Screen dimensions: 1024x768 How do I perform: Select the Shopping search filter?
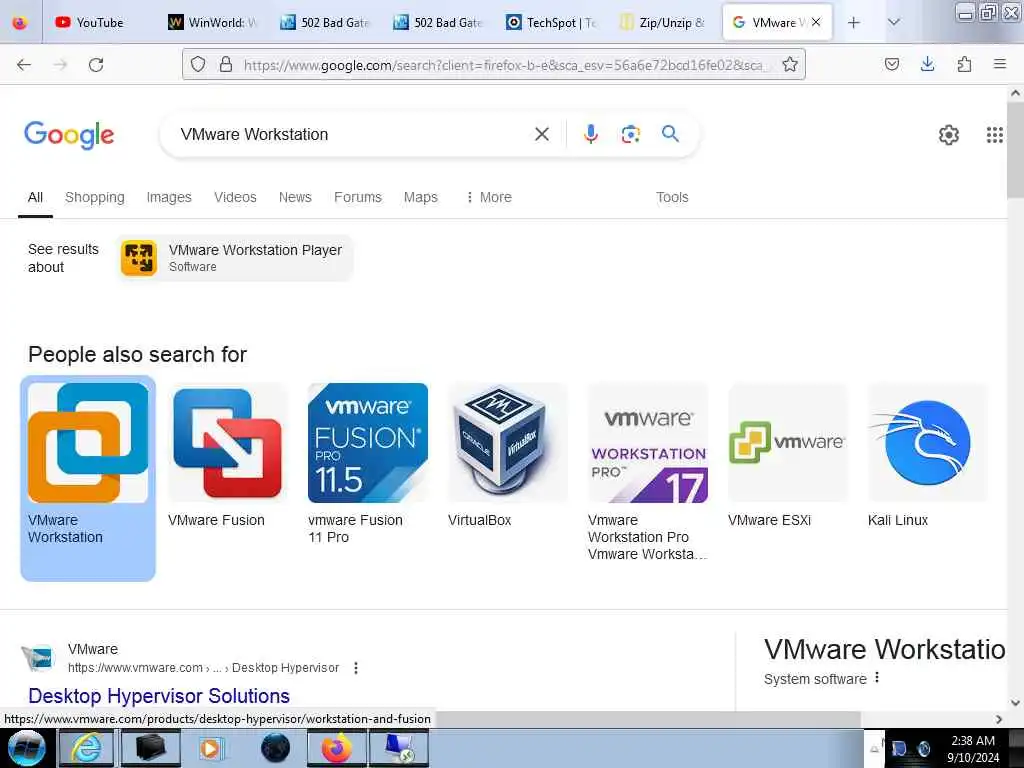95,197
